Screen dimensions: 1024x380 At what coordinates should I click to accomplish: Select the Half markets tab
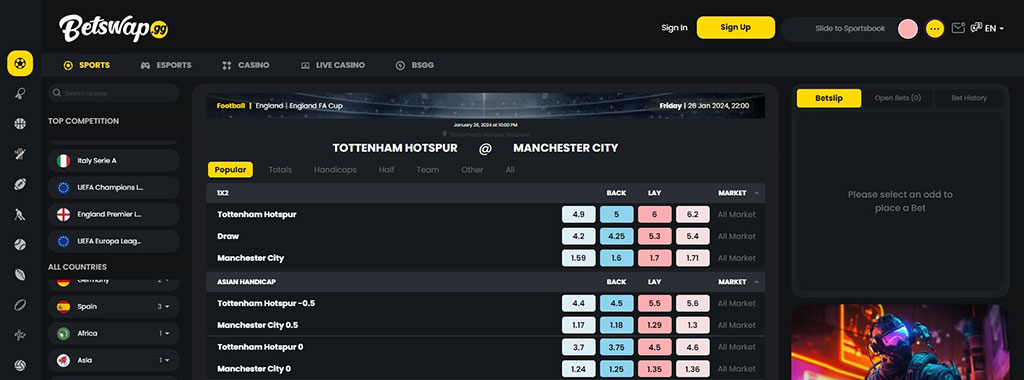point(387,170)
